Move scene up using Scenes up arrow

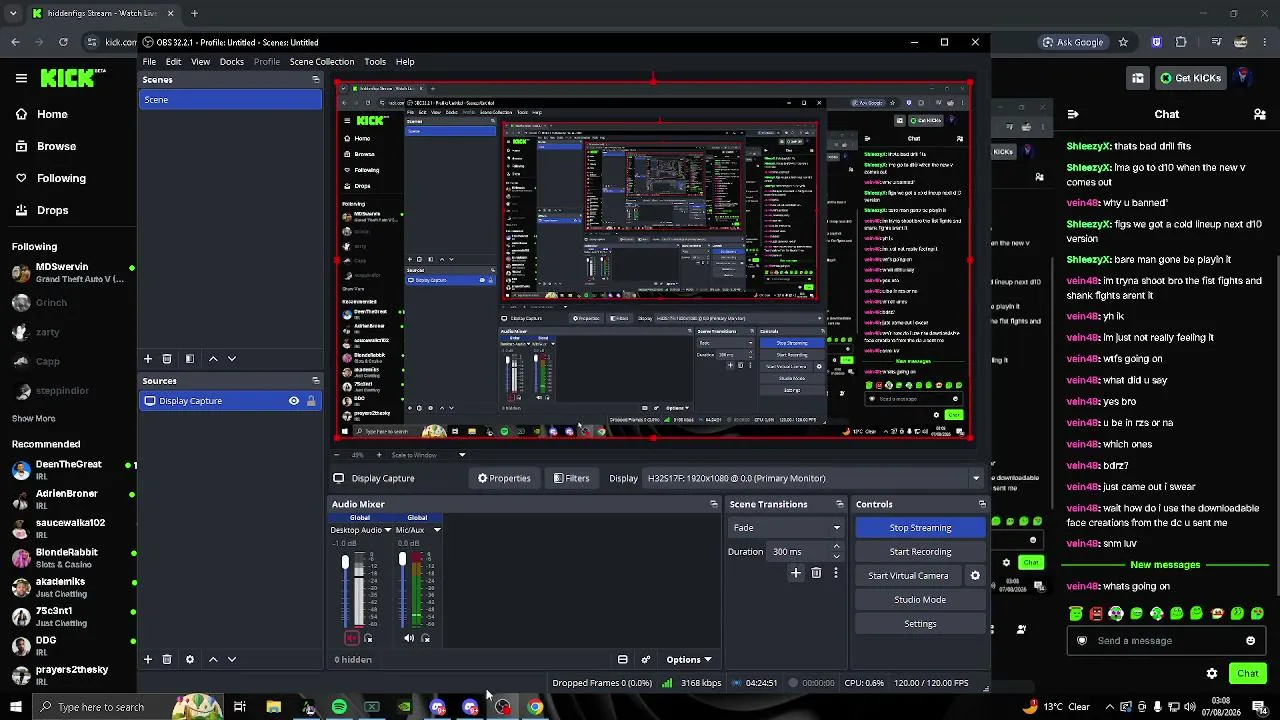pos(213,358)
